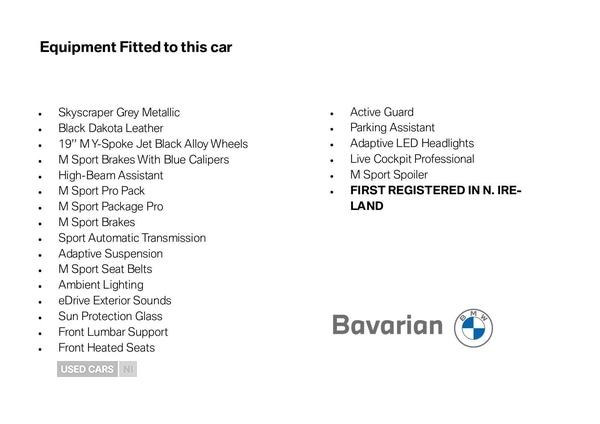Image resolution: width=600 pixels, height=424 pixels.
Task: Click Skyscraper Grey Metallic list item
Action: (119, 113)
